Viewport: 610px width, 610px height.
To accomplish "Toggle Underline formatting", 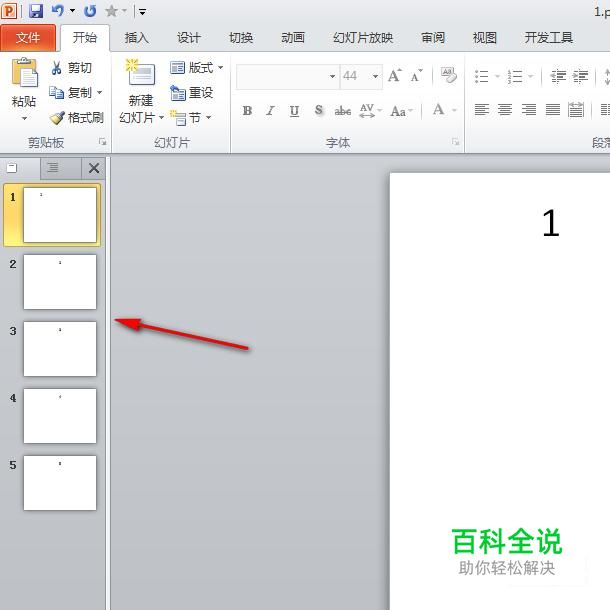I will 294,111.
